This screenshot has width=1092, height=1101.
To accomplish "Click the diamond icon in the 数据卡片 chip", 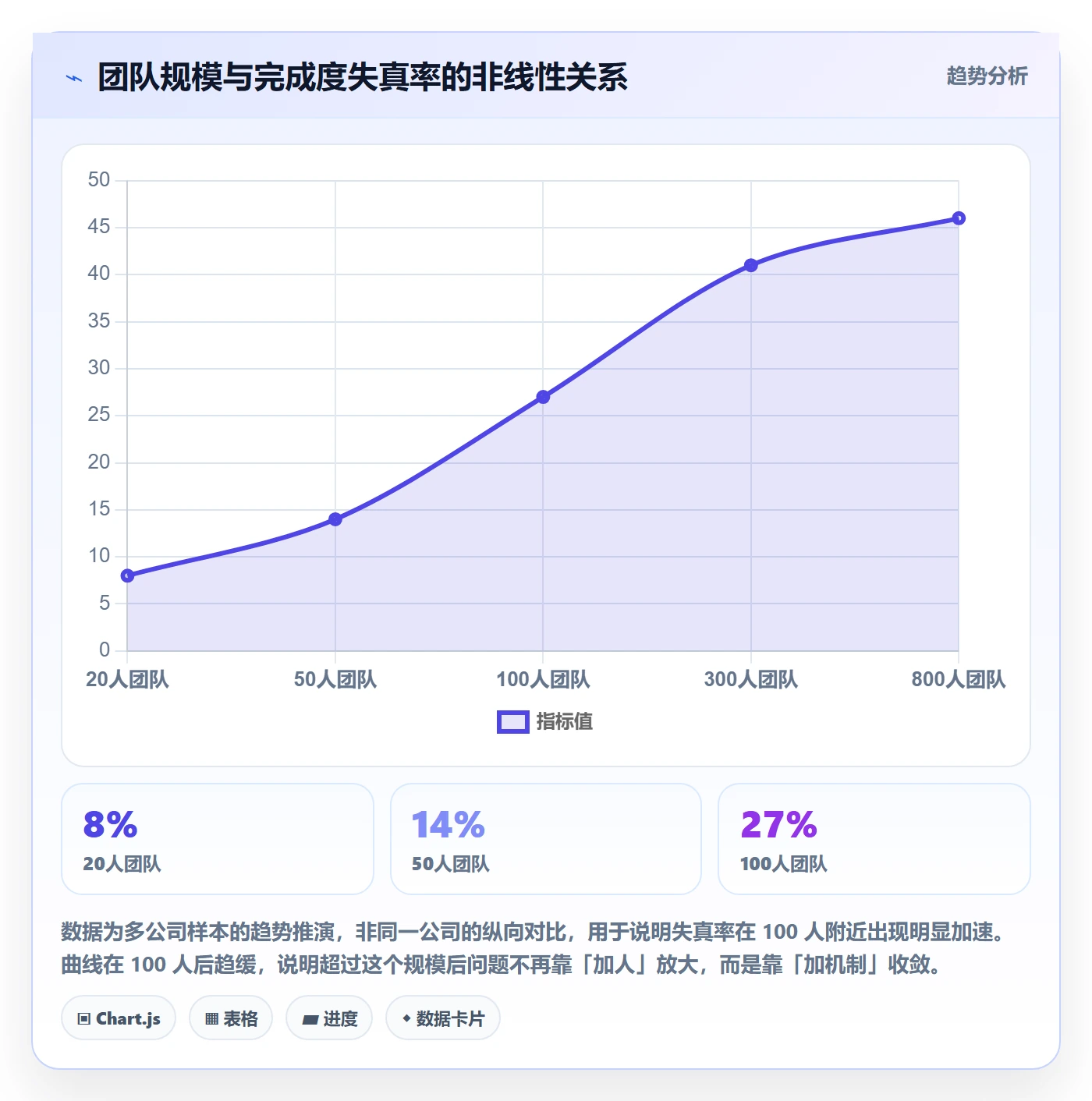I will coord(406,1018).
